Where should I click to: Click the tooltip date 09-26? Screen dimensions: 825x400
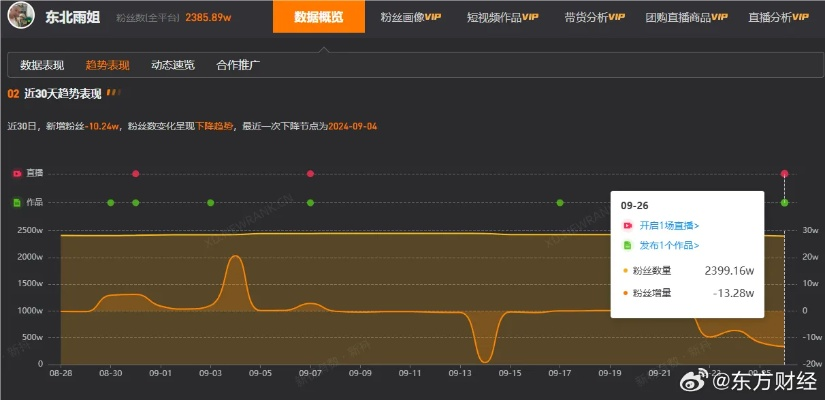click(635, 206)
